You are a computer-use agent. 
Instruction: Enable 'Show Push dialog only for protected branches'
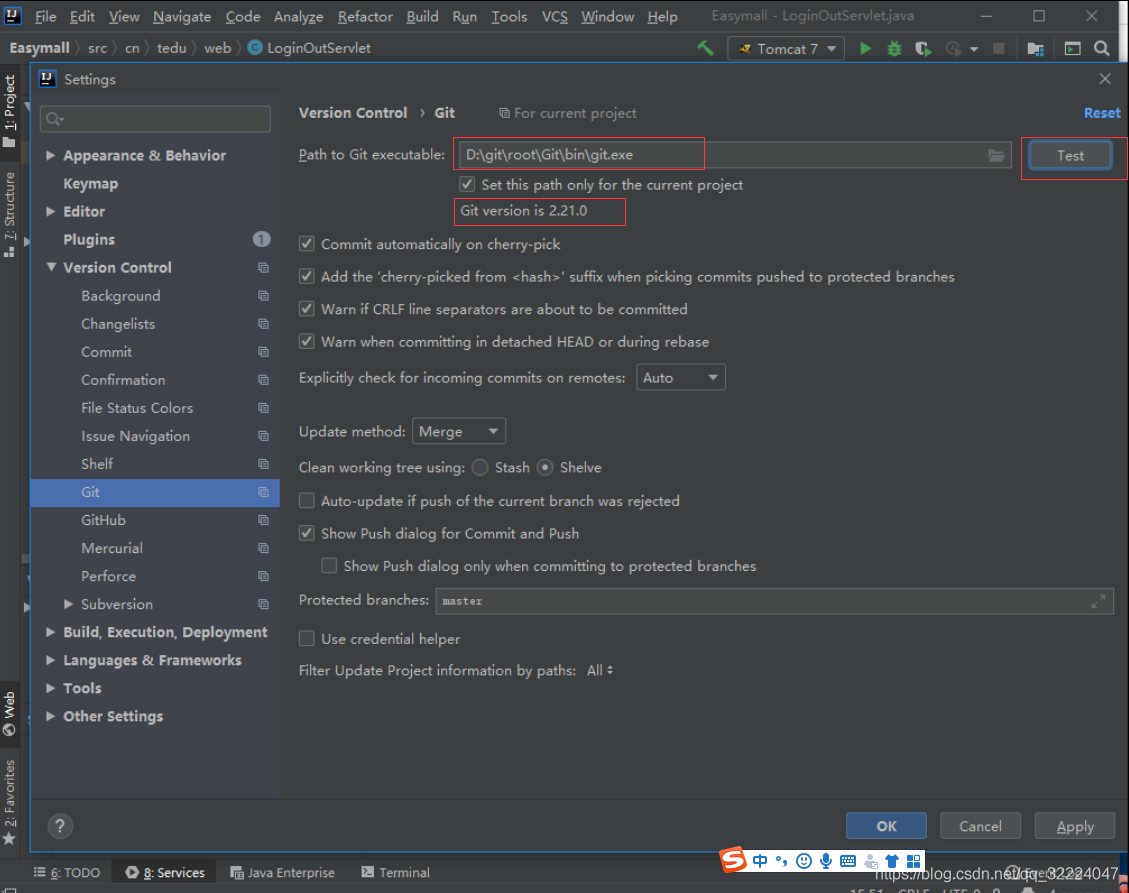[329, 565]
